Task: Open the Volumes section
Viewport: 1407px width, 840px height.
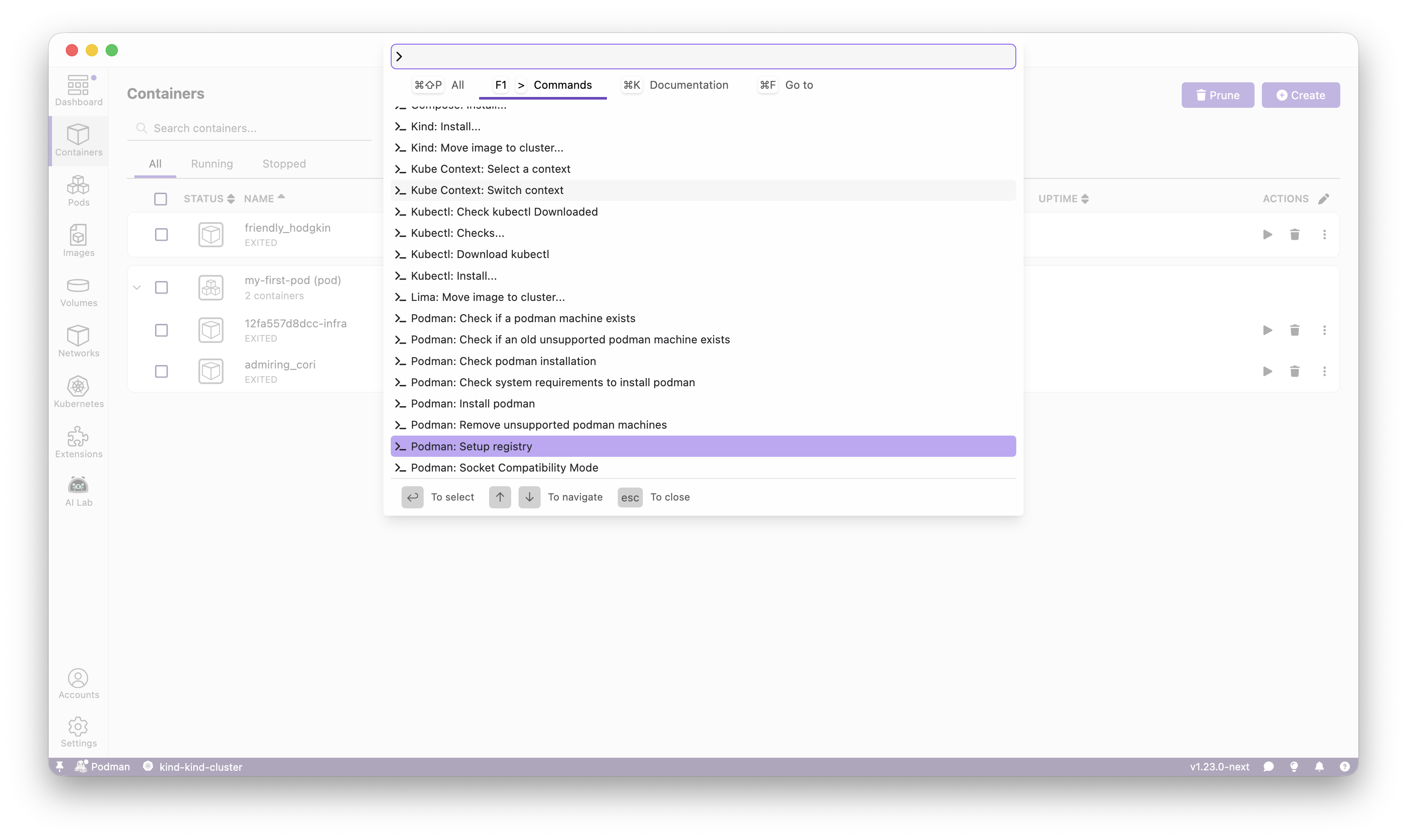Action: (78, 291)
